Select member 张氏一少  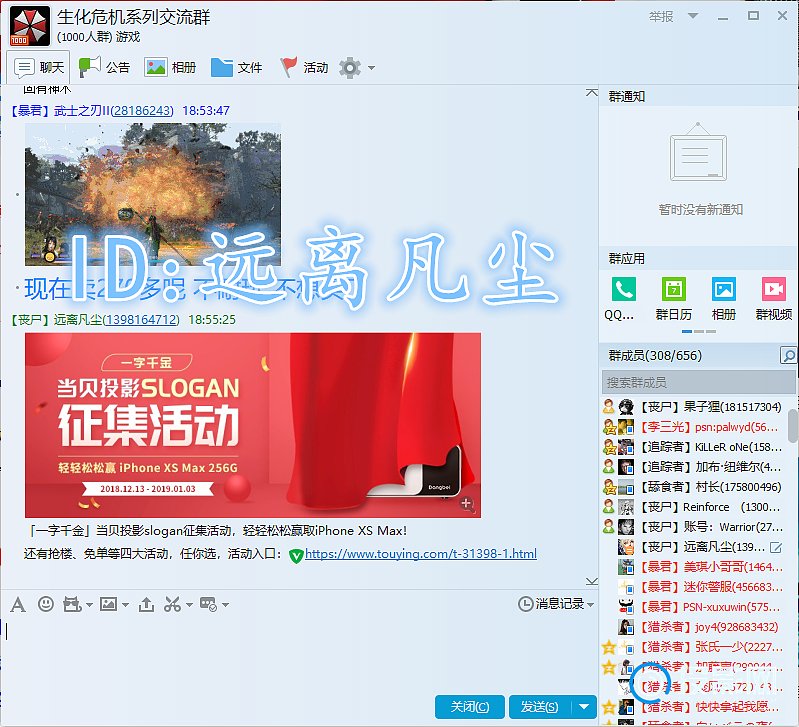[x=693, y=647]
